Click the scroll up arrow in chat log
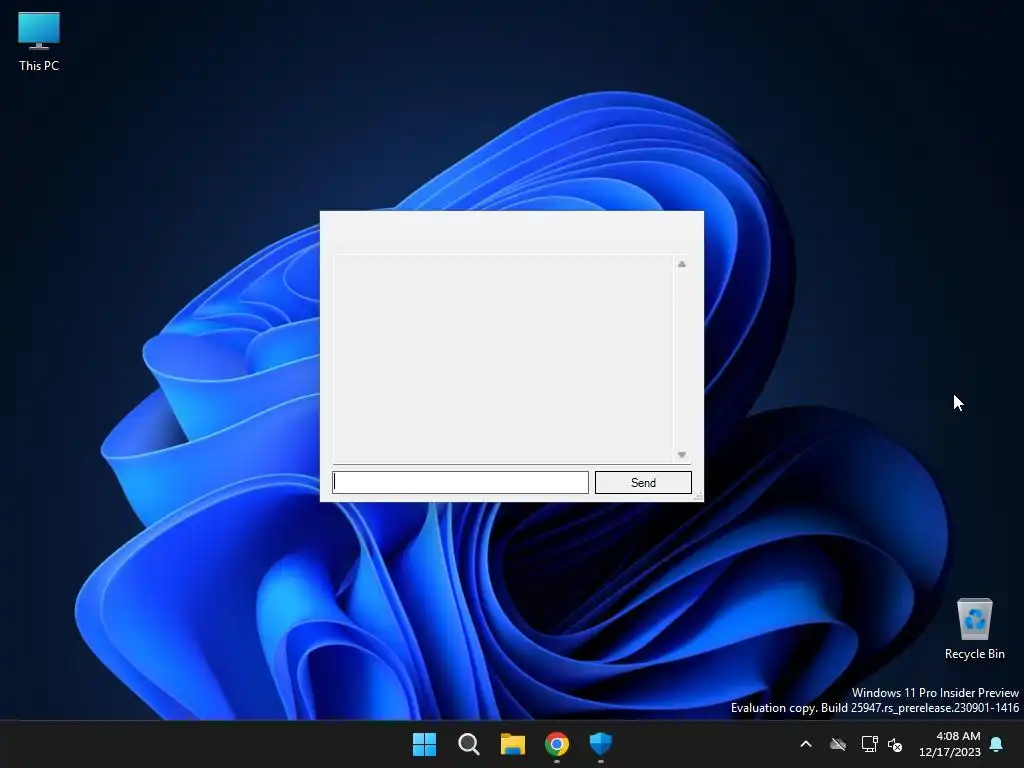Screen dimensions: 1024x768 point(682,264)
